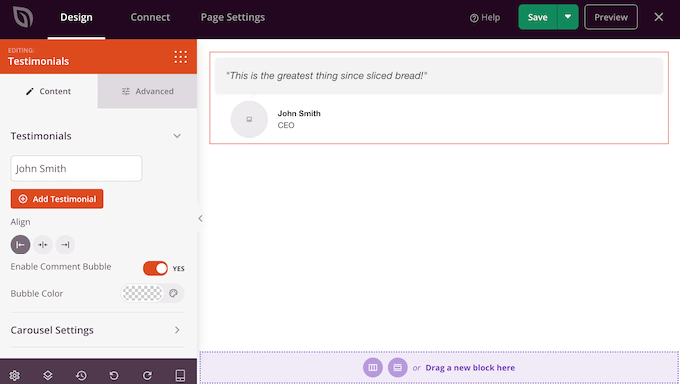The width and height of the screenshot is (680, 384).
Task: Open the blocks grid icon
Action: point(181,57)
